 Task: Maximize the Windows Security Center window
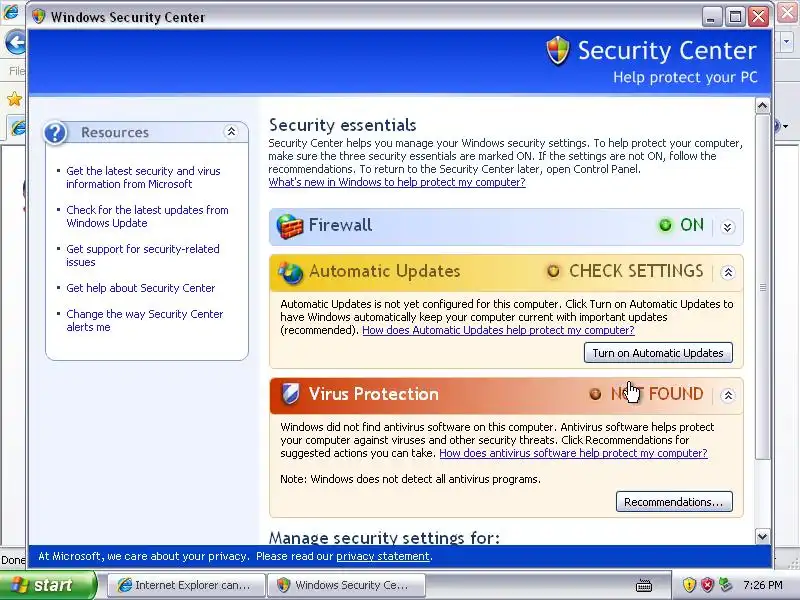735,17
